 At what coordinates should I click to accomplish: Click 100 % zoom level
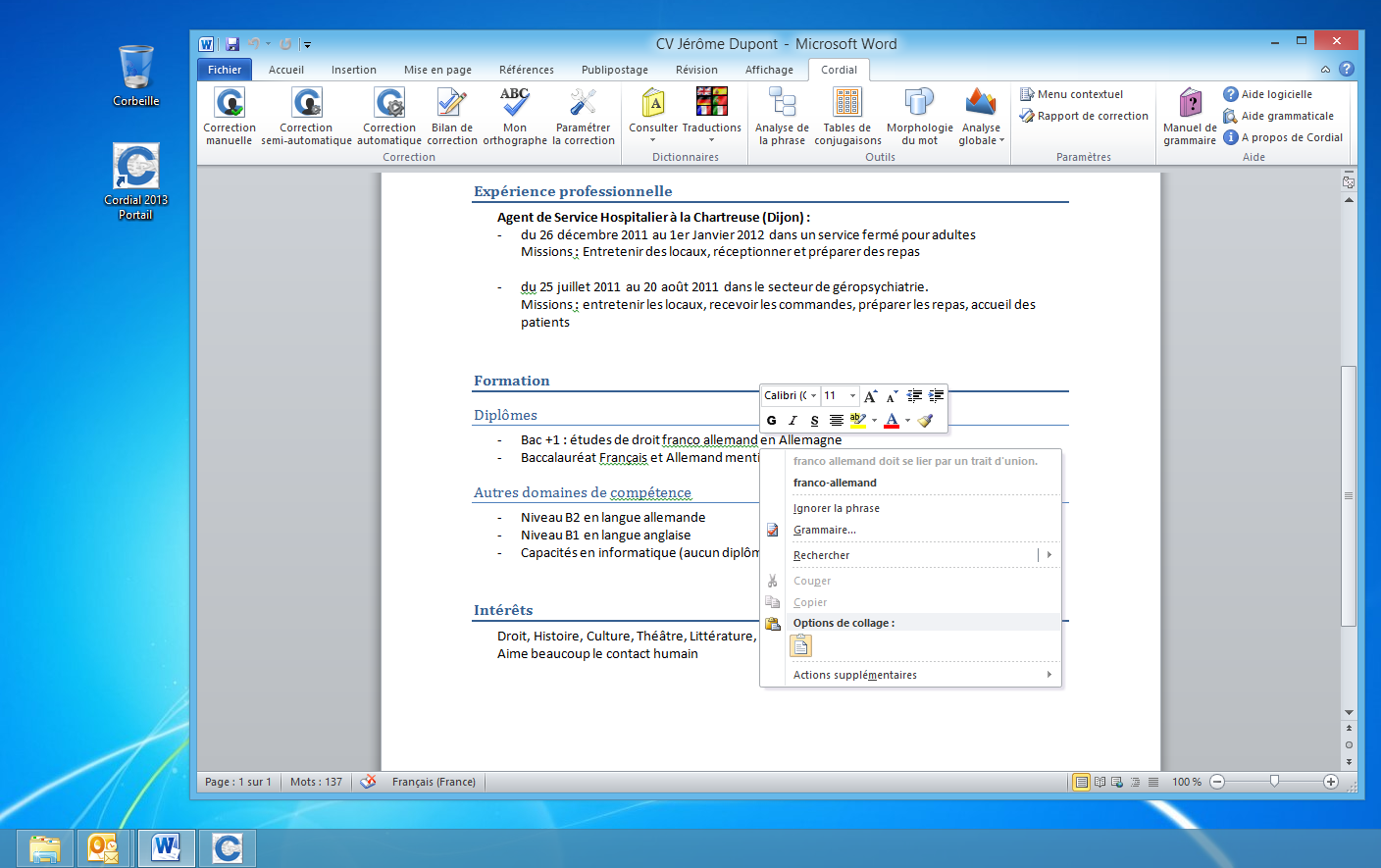click(x=1187, y=782)
